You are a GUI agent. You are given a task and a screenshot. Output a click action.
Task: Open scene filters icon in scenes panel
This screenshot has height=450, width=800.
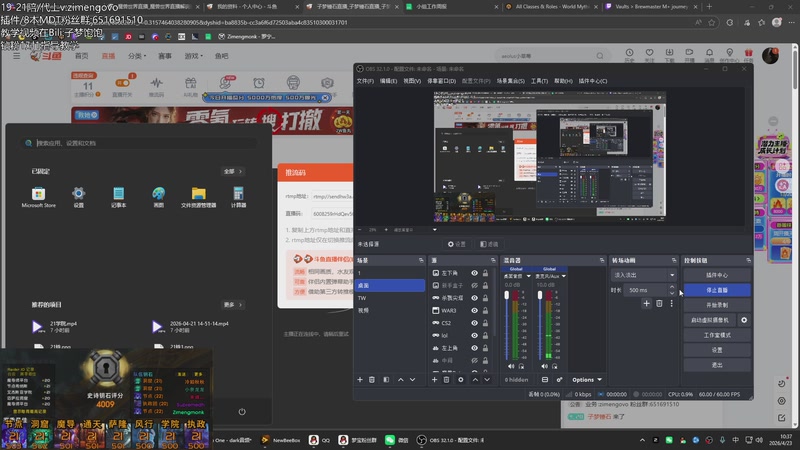click(386, 380)
